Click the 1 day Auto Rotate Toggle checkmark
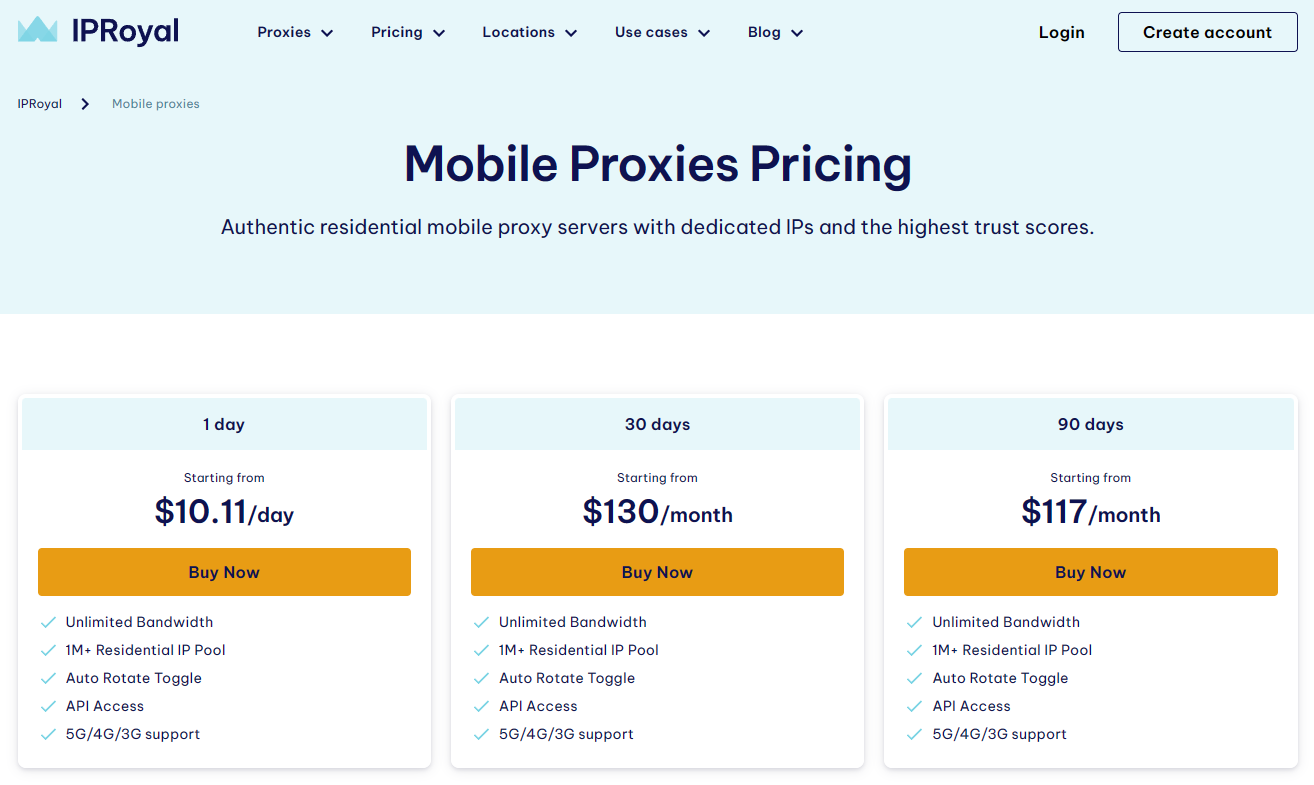This screenshot has height=785, width=1314. [48, 678]
